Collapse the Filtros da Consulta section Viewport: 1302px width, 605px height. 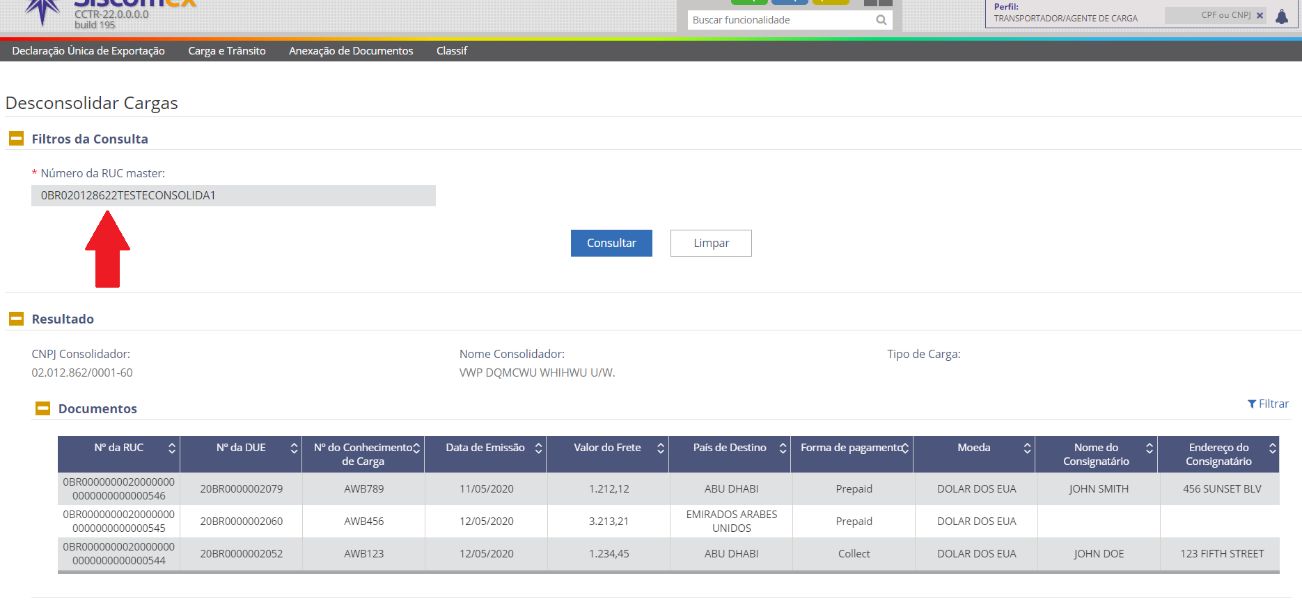pyautogui.click(x=16, y=139)
